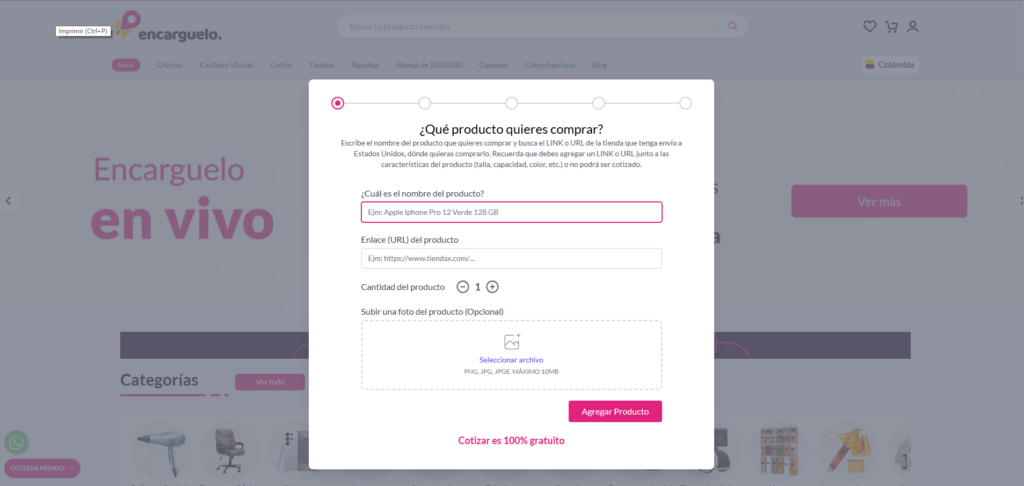Viewport: 1024px width, 486px height.
Task: Increase product quantity with plus button
Action: tap(492, 287)
